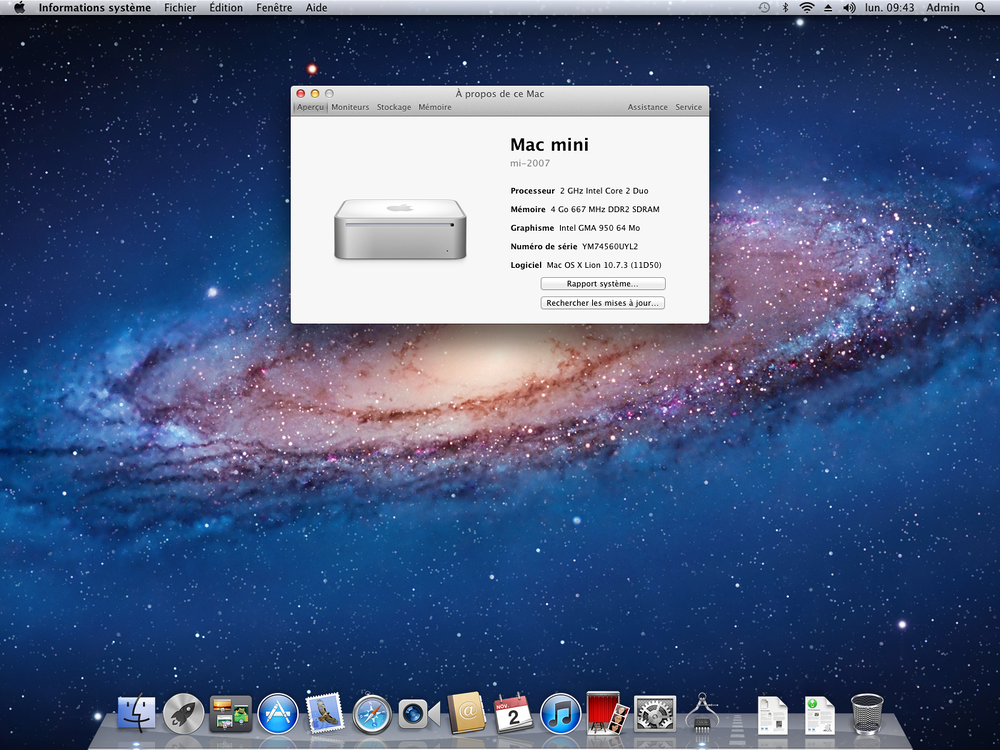1000x750 pixels.
Task: Open iCal calendar dock icon
Action: pyautogui.click(x=513, y=714)
